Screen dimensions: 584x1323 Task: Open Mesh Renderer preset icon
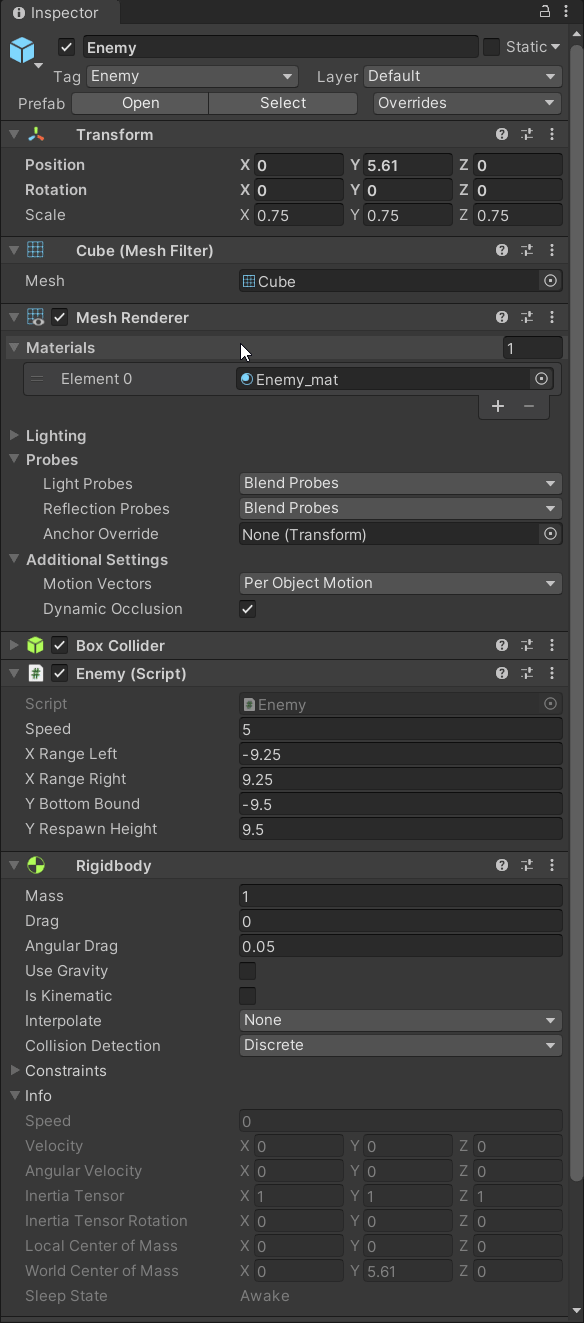click(527, 318)
